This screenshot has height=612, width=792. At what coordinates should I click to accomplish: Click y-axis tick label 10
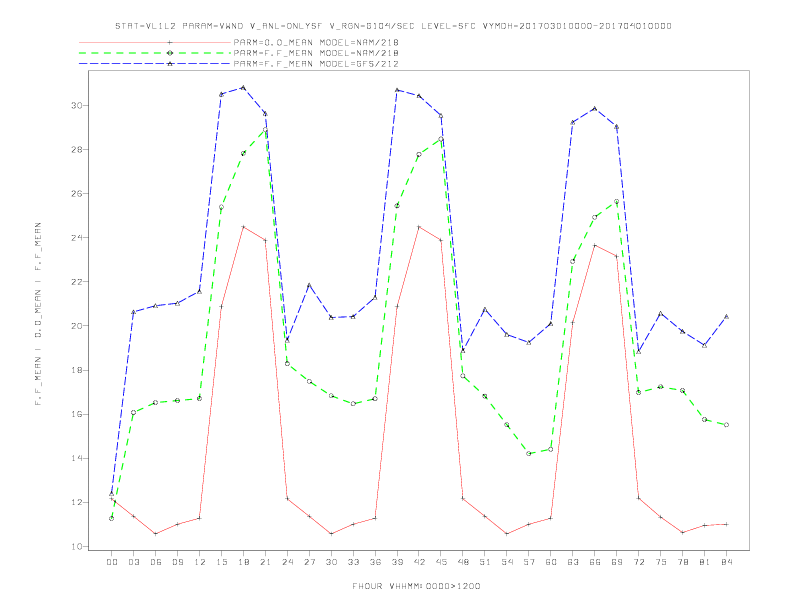[x=77, y=546]
